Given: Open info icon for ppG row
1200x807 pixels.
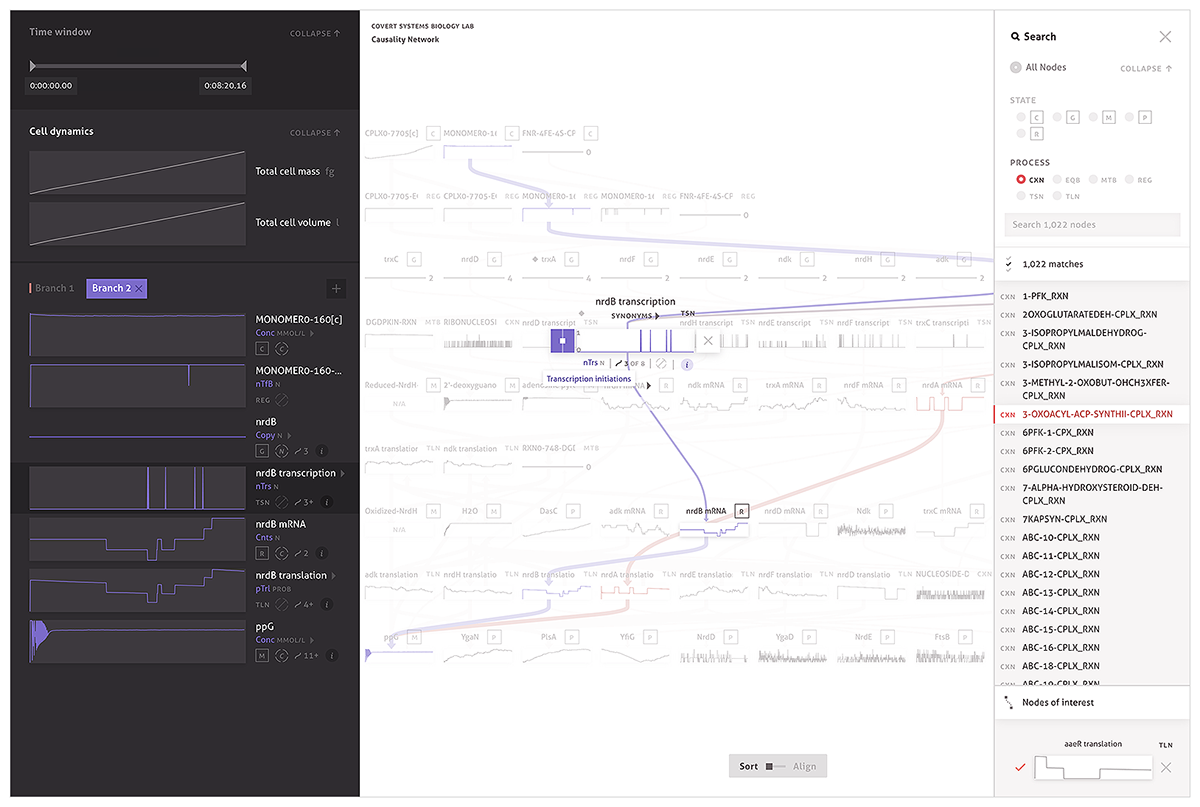Looking at the screenshot, I should 332,656.
